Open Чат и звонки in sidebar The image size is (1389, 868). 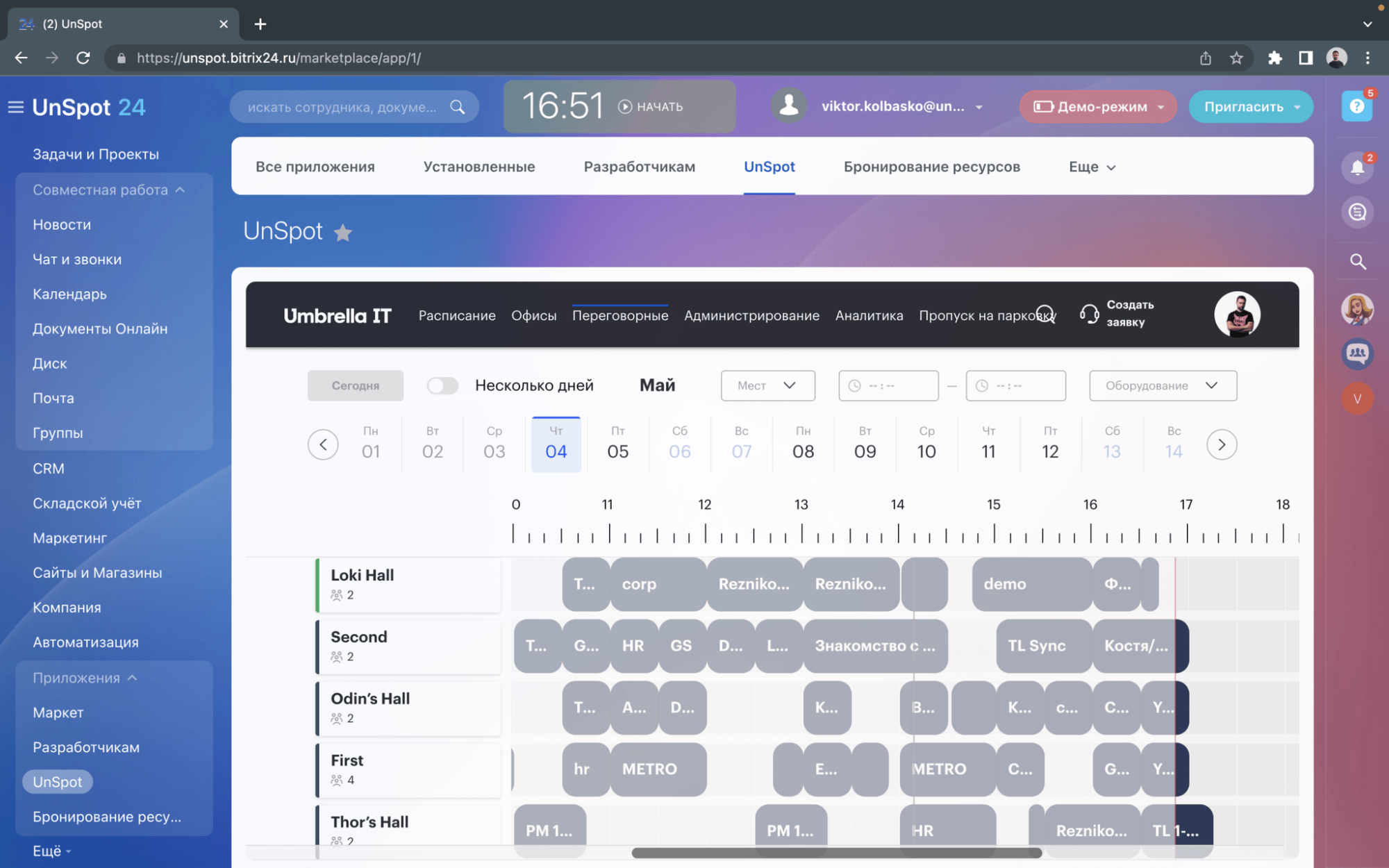[77, 259]
